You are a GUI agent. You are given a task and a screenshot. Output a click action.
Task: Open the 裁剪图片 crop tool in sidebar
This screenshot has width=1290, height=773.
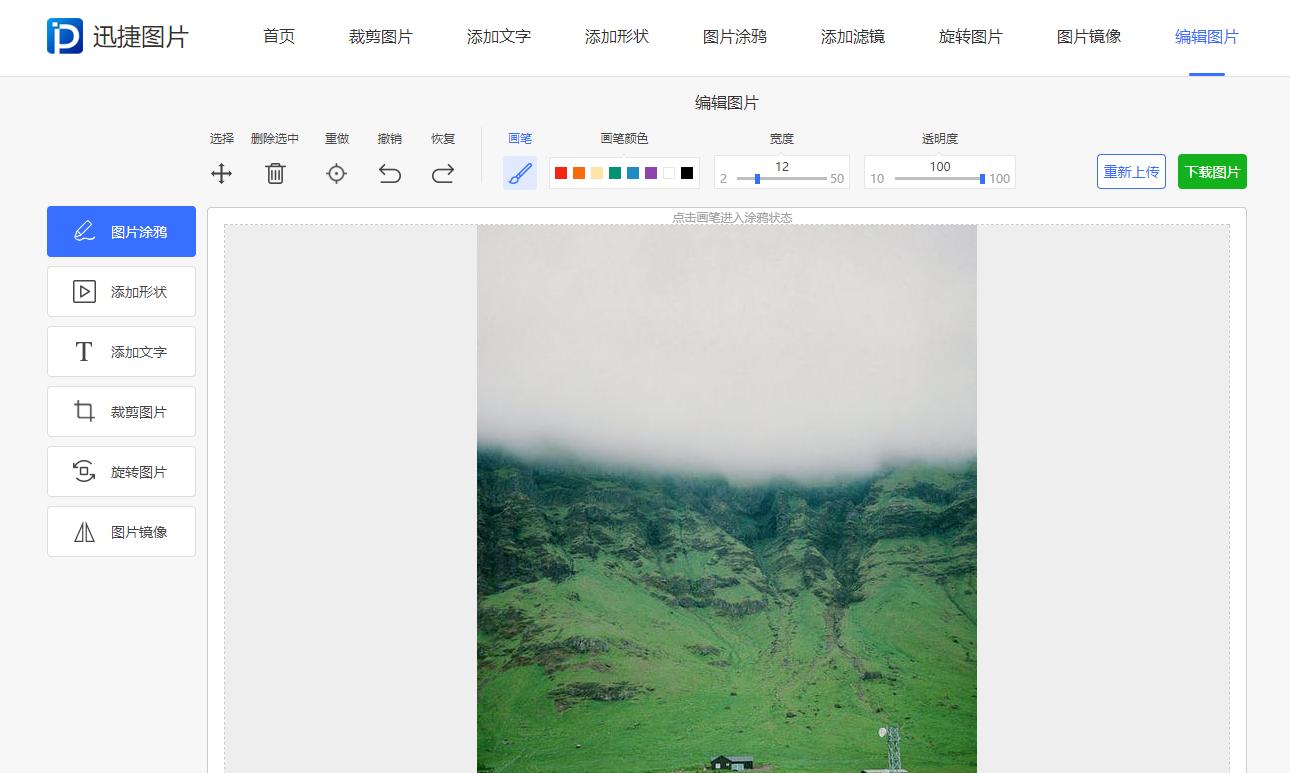121,411
